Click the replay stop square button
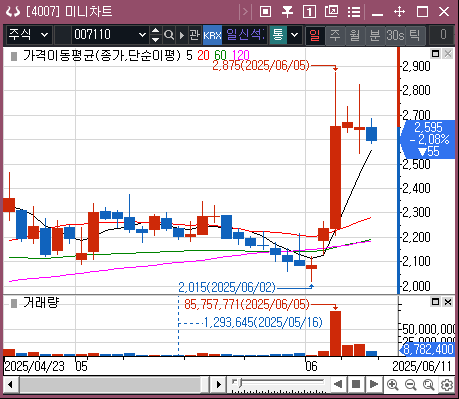This screenshot has height=399, width=459. (x=356, y=384)
